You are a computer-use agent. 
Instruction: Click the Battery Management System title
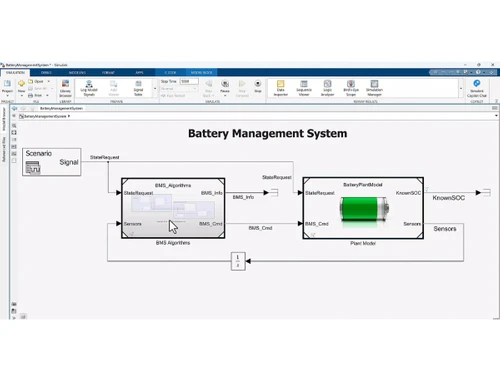tap(268, 133)
